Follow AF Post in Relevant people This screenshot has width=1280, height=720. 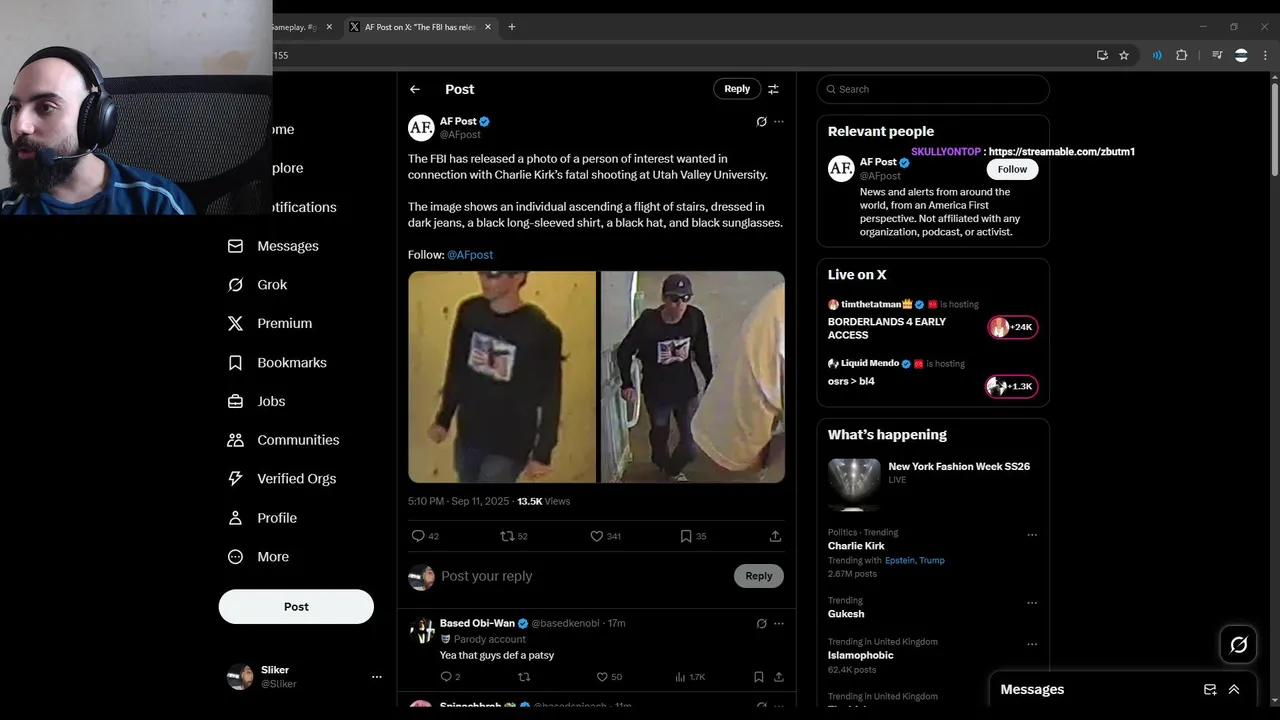click(x=1012, y=169)
